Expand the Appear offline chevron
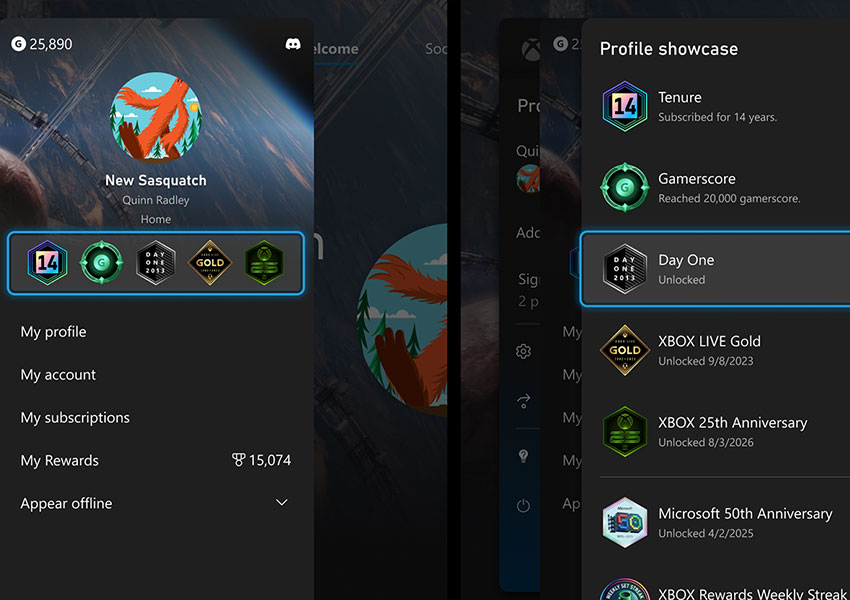 click(282, 502)
